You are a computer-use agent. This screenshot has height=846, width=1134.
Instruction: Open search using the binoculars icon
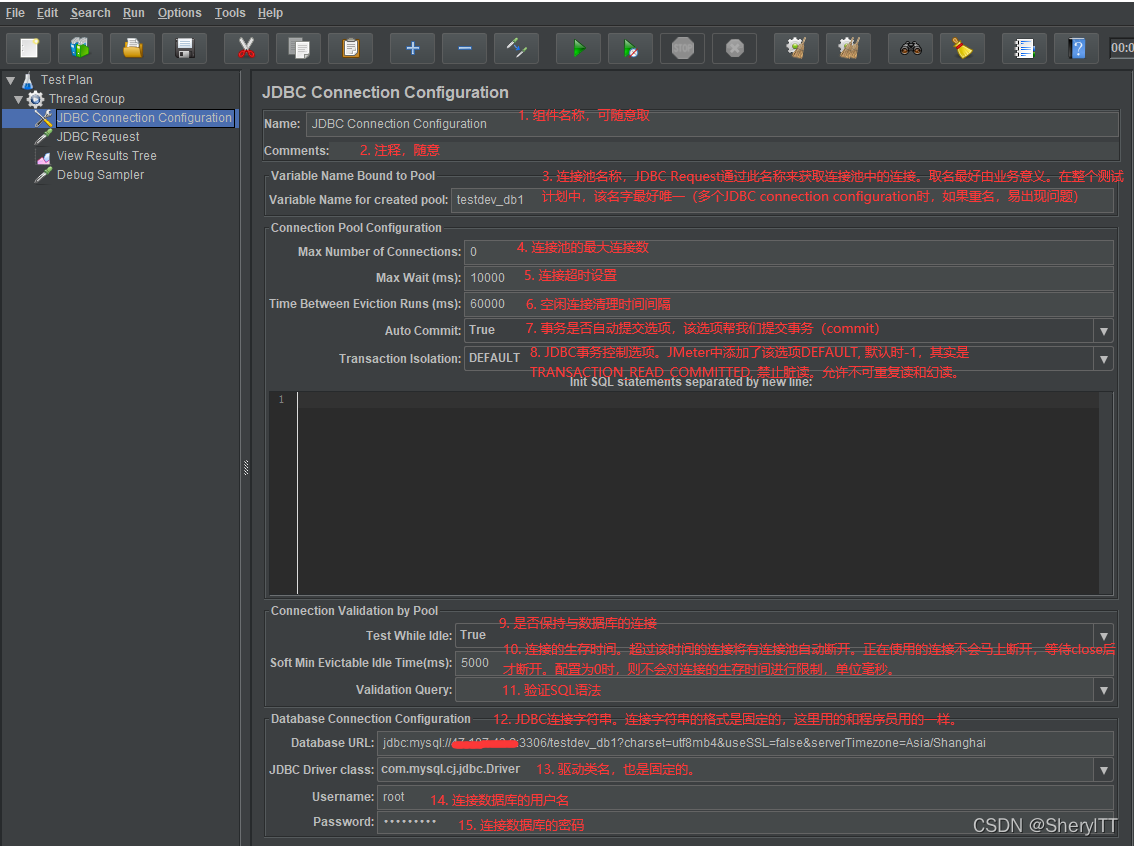pos(910,47)
